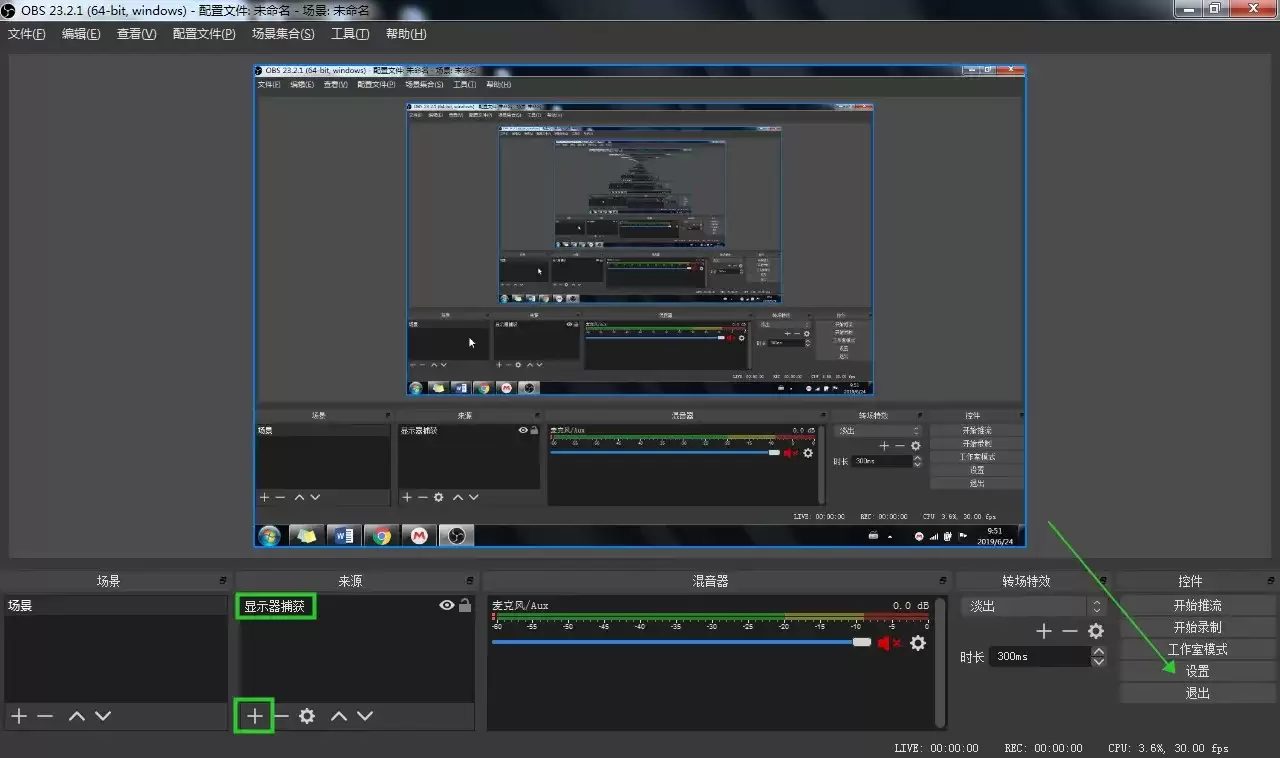The image size is (1280, 758).
Task: Select 显示器捕获 source in list
Action: coord(355,605)
